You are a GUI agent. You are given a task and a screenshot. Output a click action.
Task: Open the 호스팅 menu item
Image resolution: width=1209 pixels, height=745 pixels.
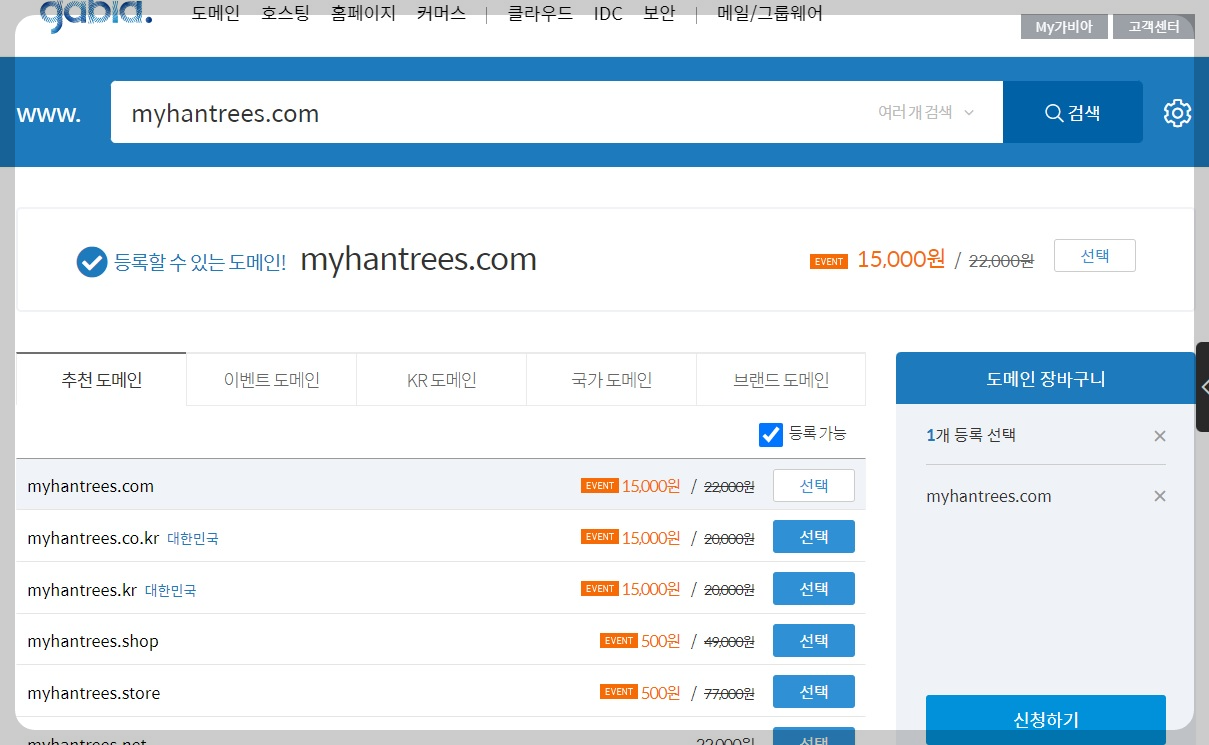[284, 14]
